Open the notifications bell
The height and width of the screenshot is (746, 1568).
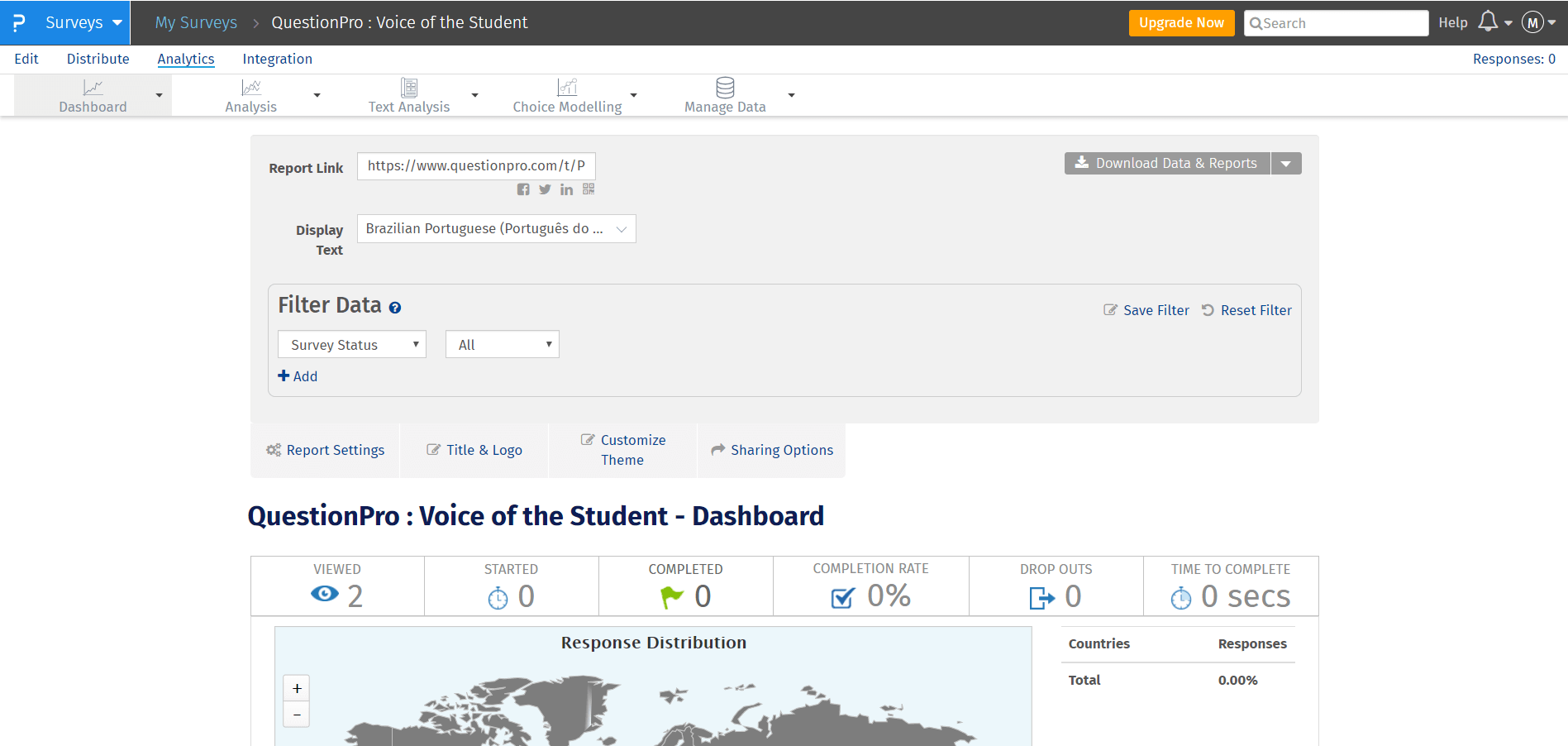point(1488,22)
